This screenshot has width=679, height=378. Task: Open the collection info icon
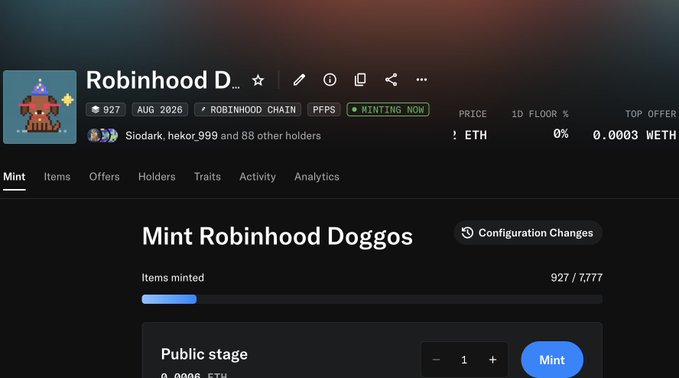tap(330, 80)
